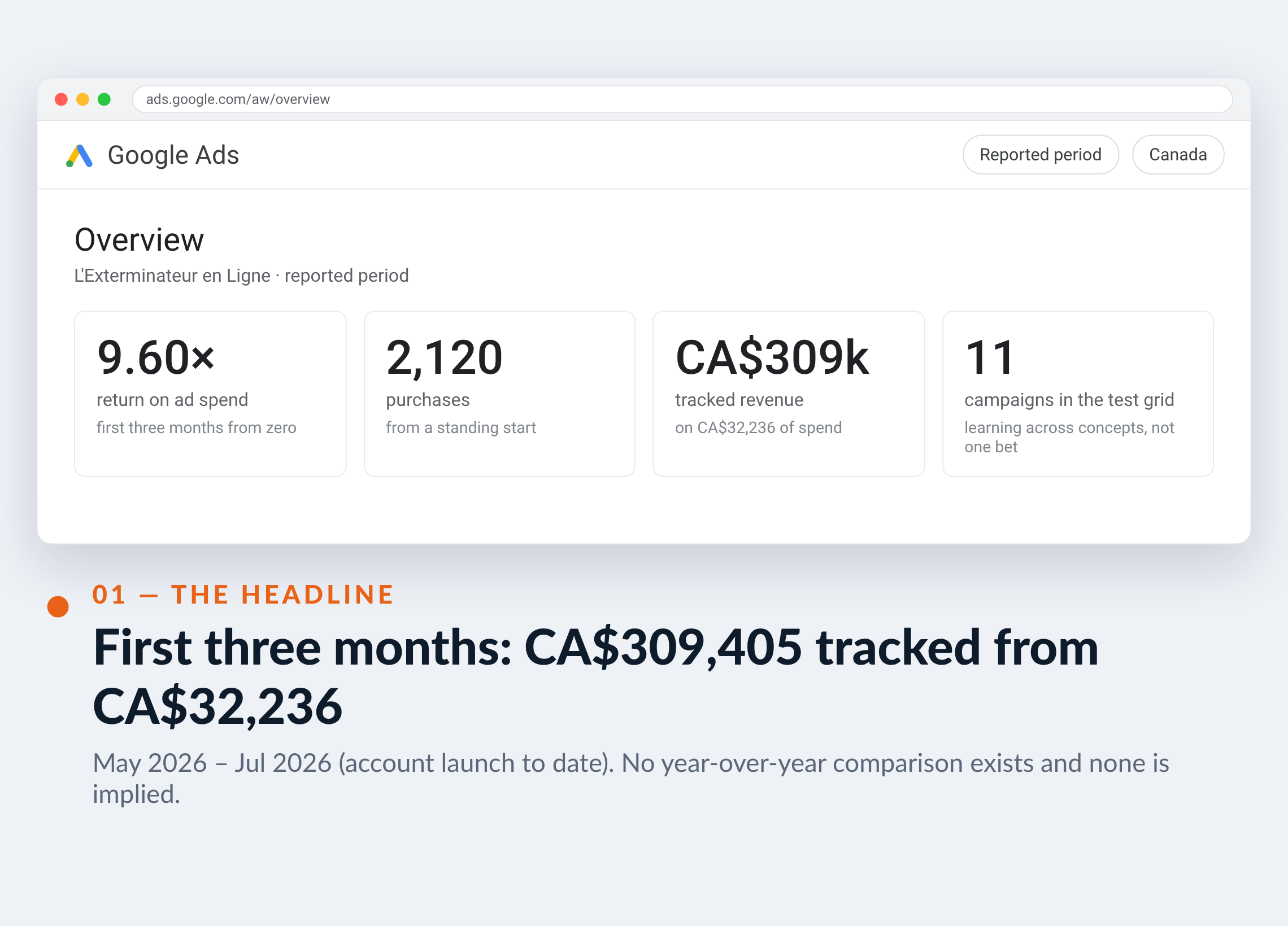Open the Canada region filter

1178,155
